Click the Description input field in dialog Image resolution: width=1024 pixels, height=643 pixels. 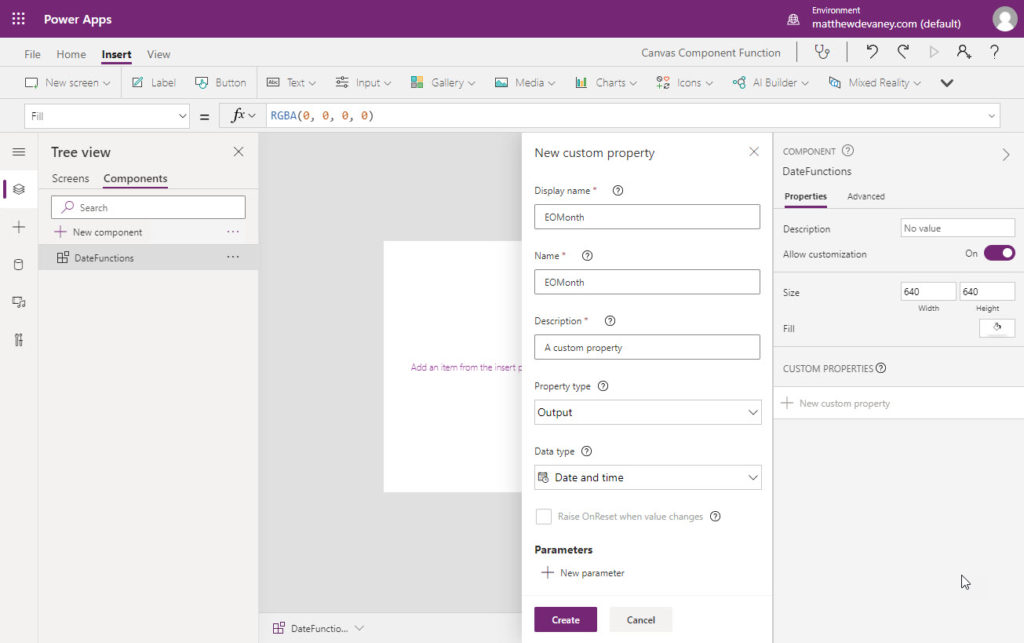[x=647, y=347]
